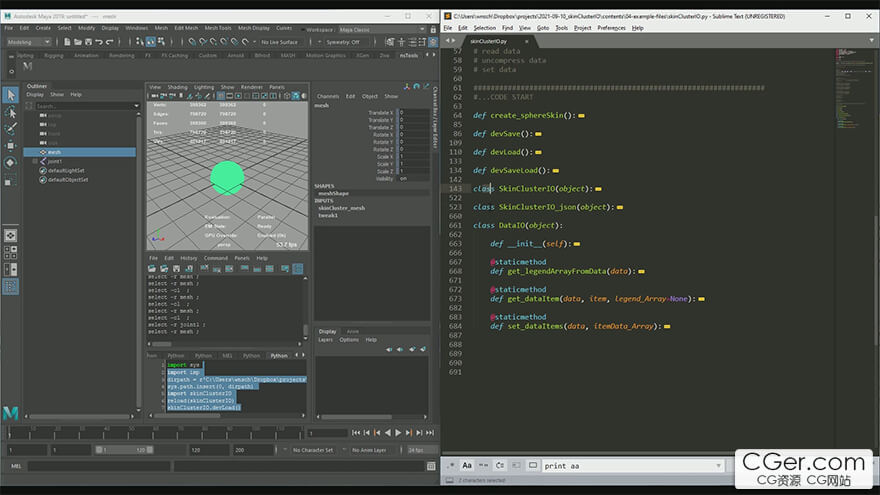Open the Maya Classic workspace dropdown
880x495 pixels.
(381, 29)
